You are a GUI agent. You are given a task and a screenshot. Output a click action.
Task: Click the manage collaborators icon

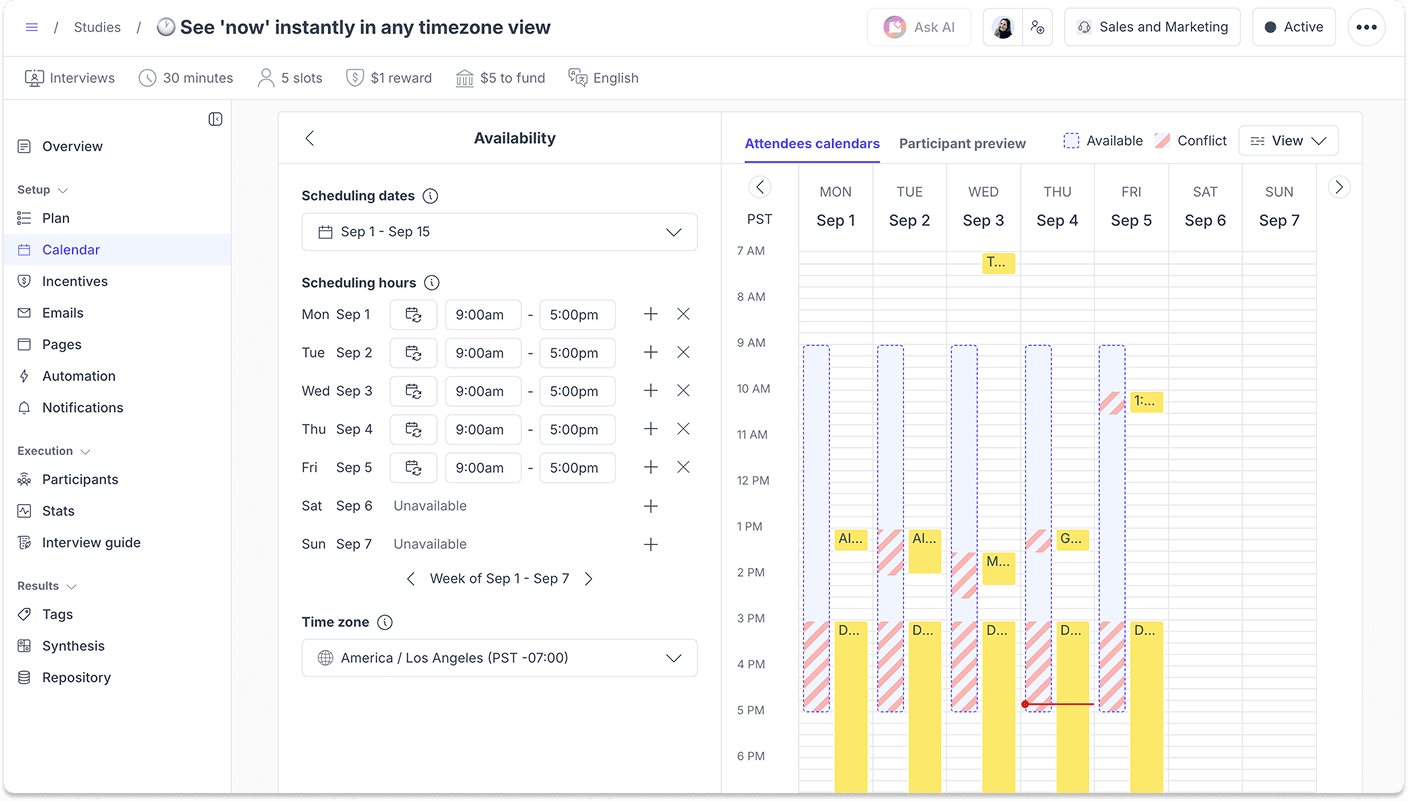1038,27
